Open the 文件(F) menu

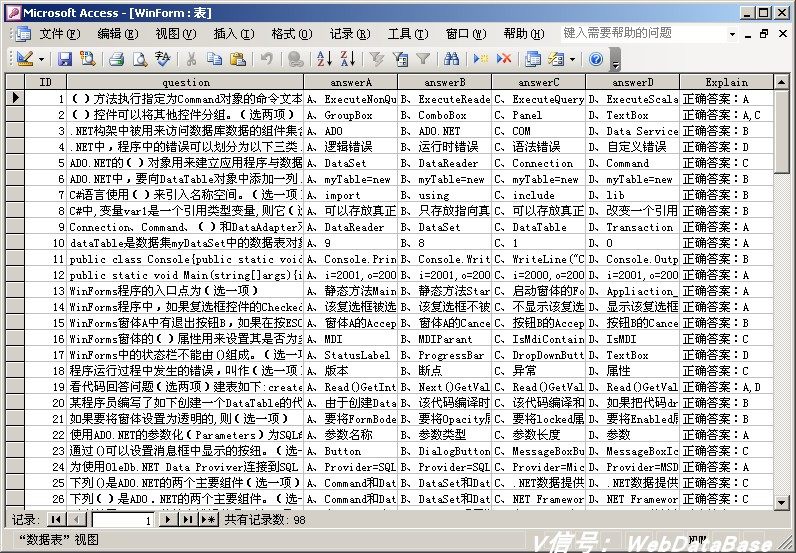tap(60, 34)
